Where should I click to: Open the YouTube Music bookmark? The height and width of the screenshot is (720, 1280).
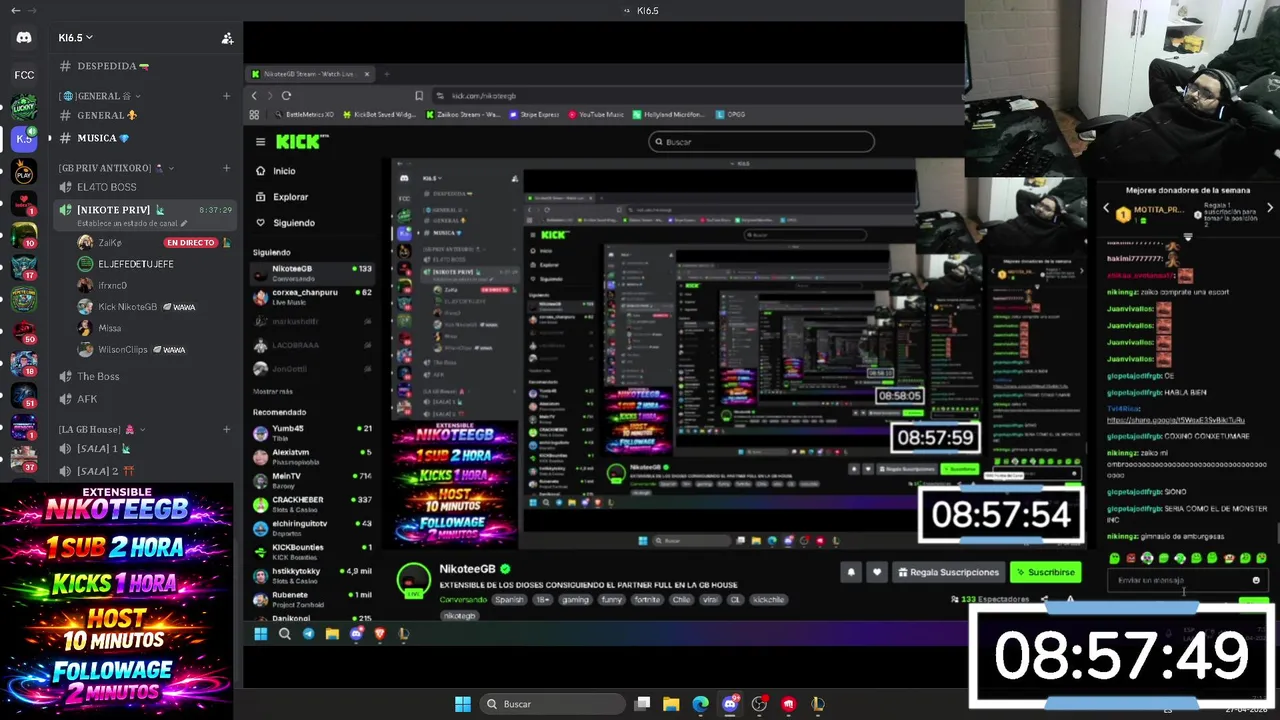(x=596, y=115)
